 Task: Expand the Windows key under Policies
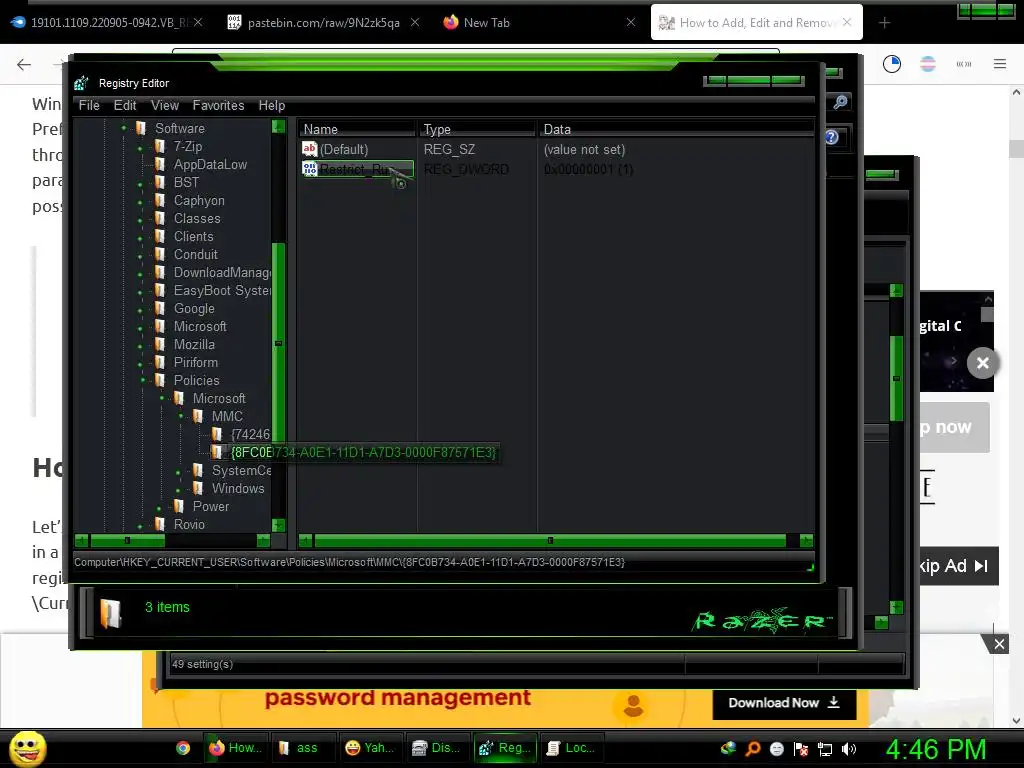click(x=178, y=489)
